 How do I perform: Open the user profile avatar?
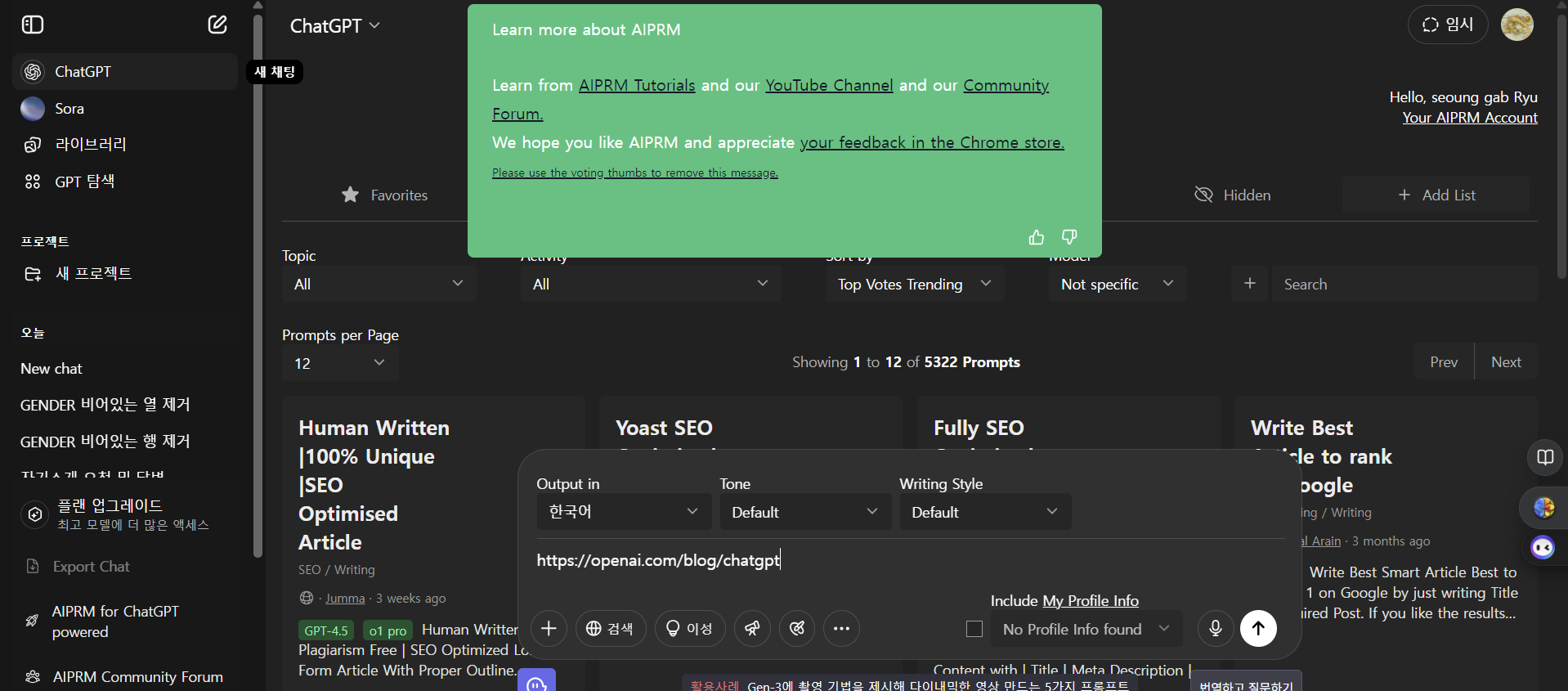(x=1517, y=25)
